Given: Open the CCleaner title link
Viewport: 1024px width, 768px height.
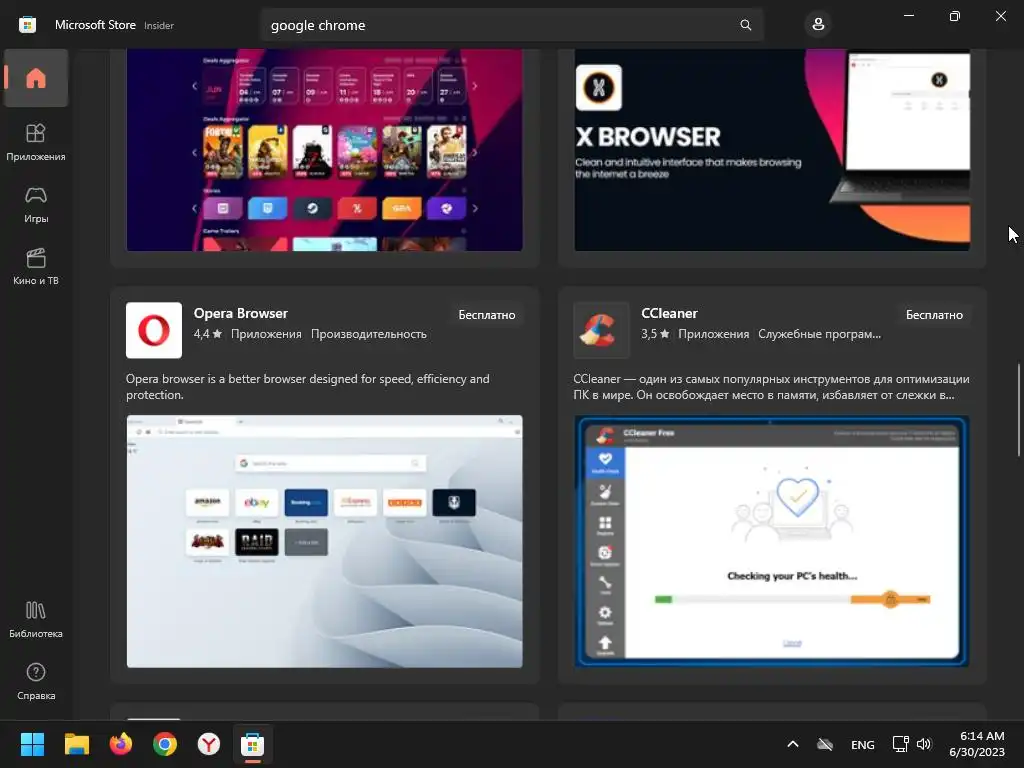Looking at the screenshot, I should click(x=669, y=313).
